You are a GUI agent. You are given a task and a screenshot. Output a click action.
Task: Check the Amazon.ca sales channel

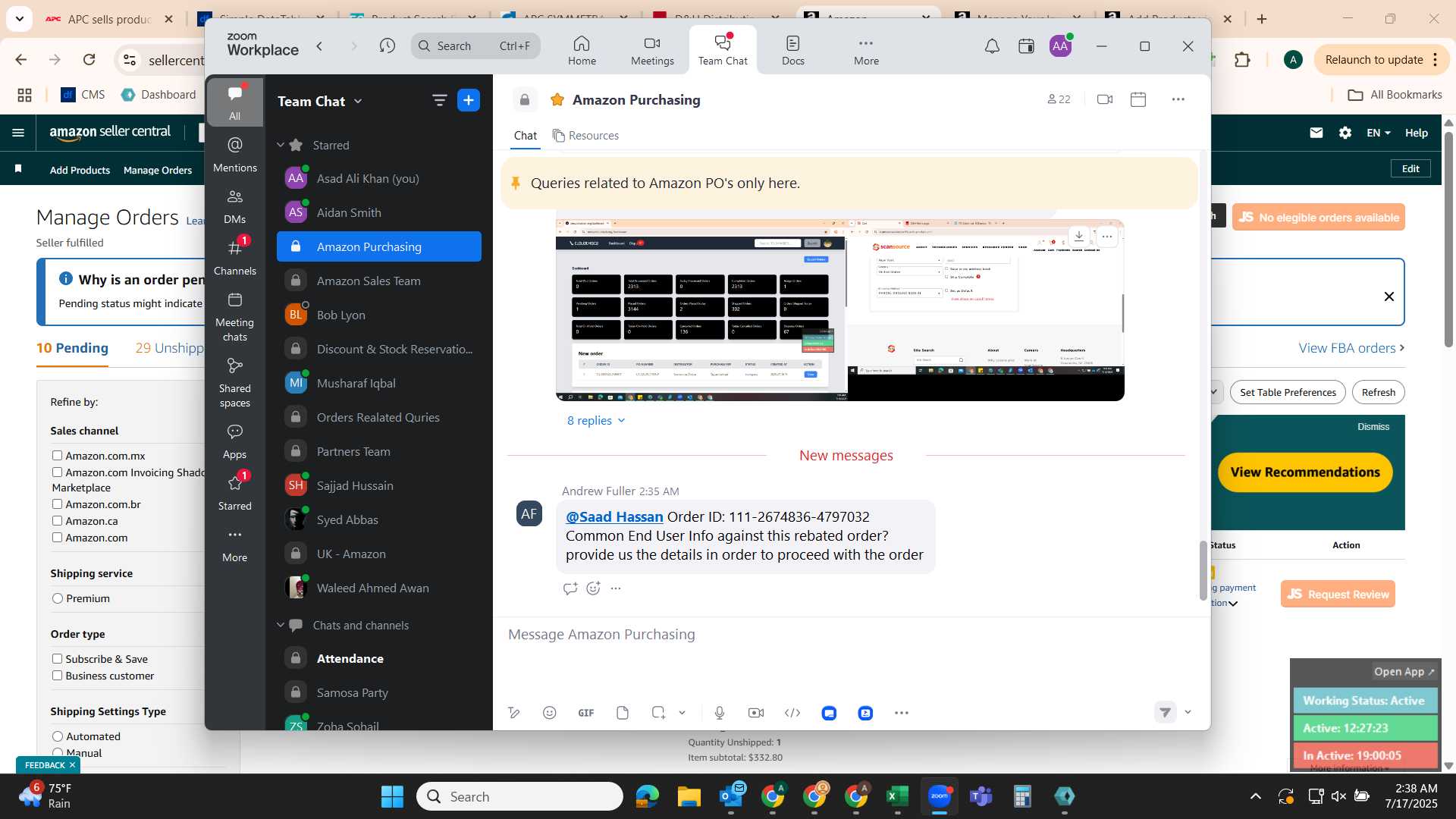(x=57, y=521)
